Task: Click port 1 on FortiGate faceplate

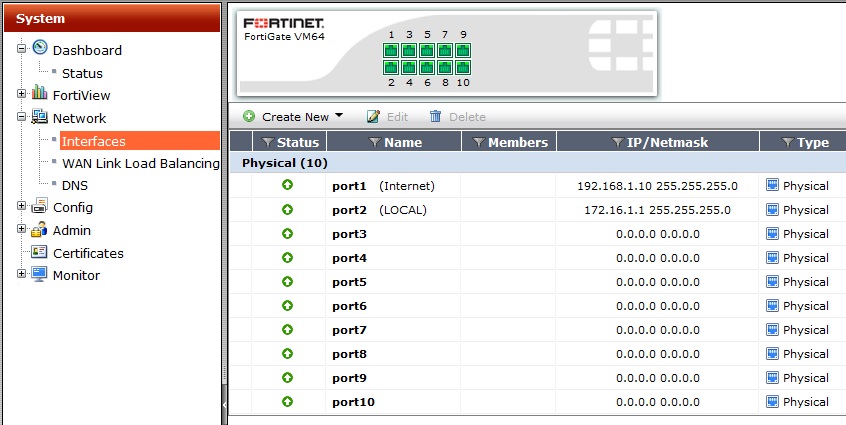Action: click(391, 50)
